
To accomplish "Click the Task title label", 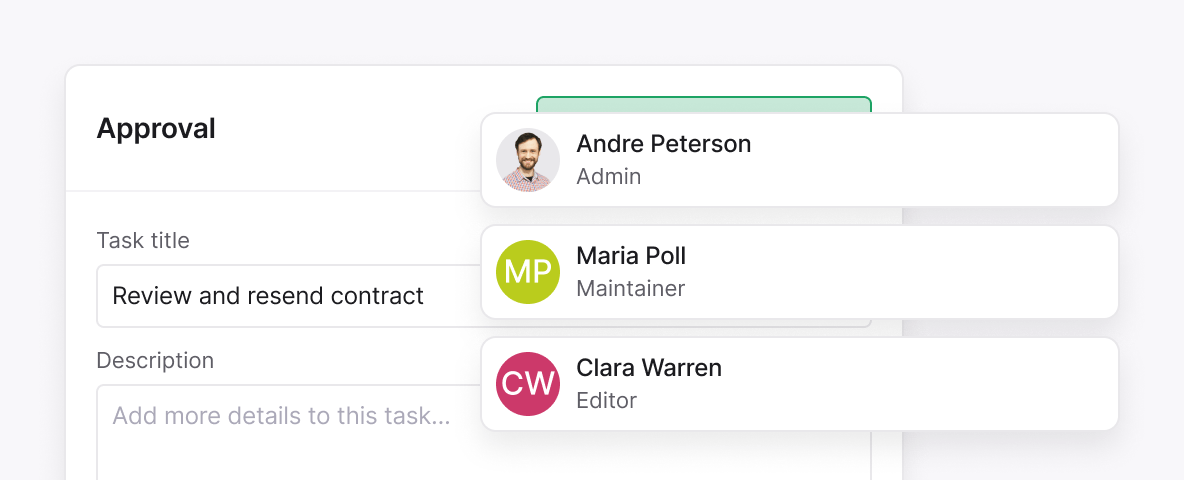I will (143, 240).
